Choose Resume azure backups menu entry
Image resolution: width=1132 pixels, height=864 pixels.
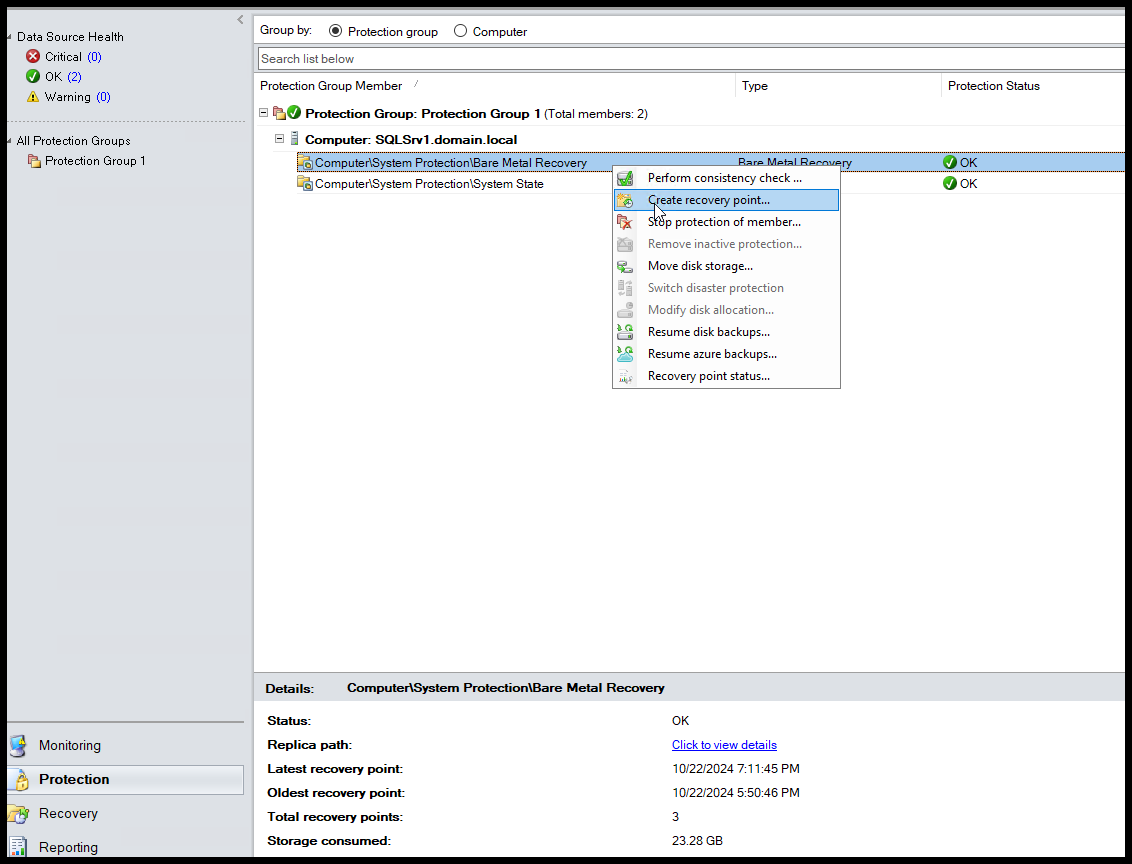[x=726, y=354]
